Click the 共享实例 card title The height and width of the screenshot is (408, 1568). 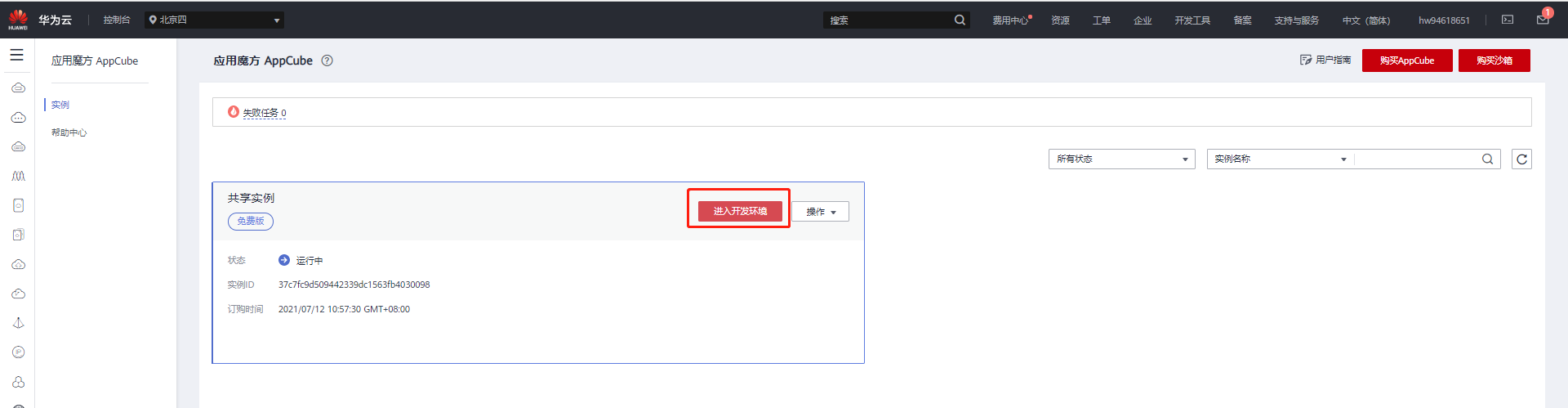pyautogui.click(x=251, y=198)
